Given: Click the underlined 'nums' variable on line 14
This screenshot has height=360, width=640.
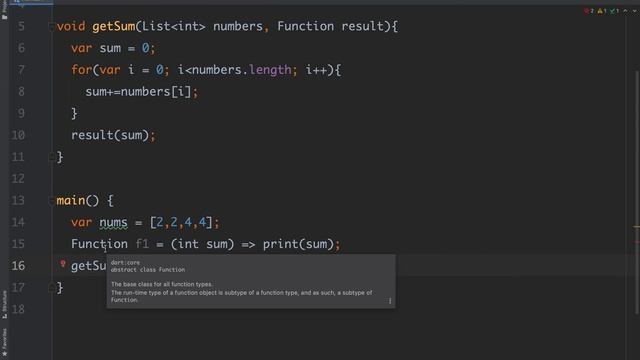Looking at the screenshot, I should click(113, 222).
